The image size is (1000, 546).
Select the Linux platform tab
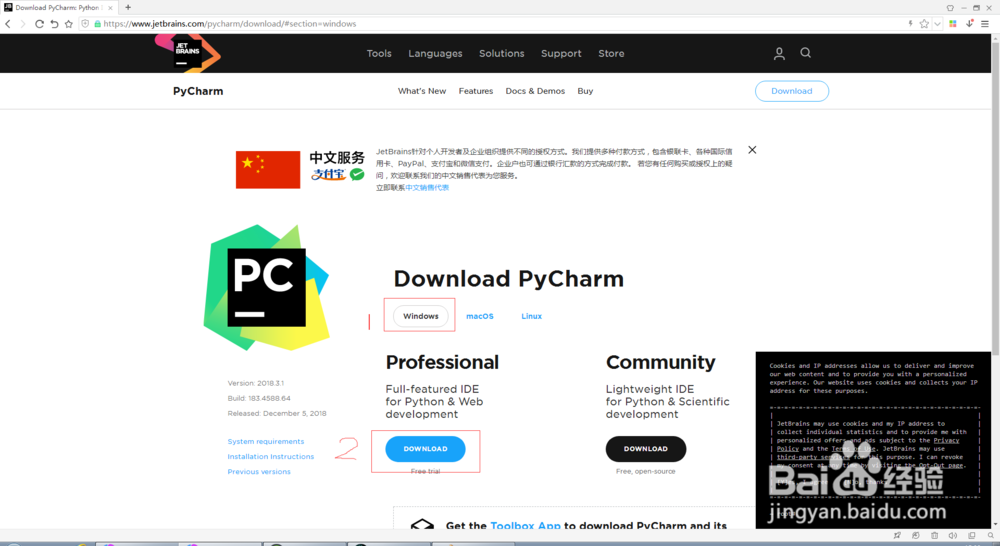531,316
